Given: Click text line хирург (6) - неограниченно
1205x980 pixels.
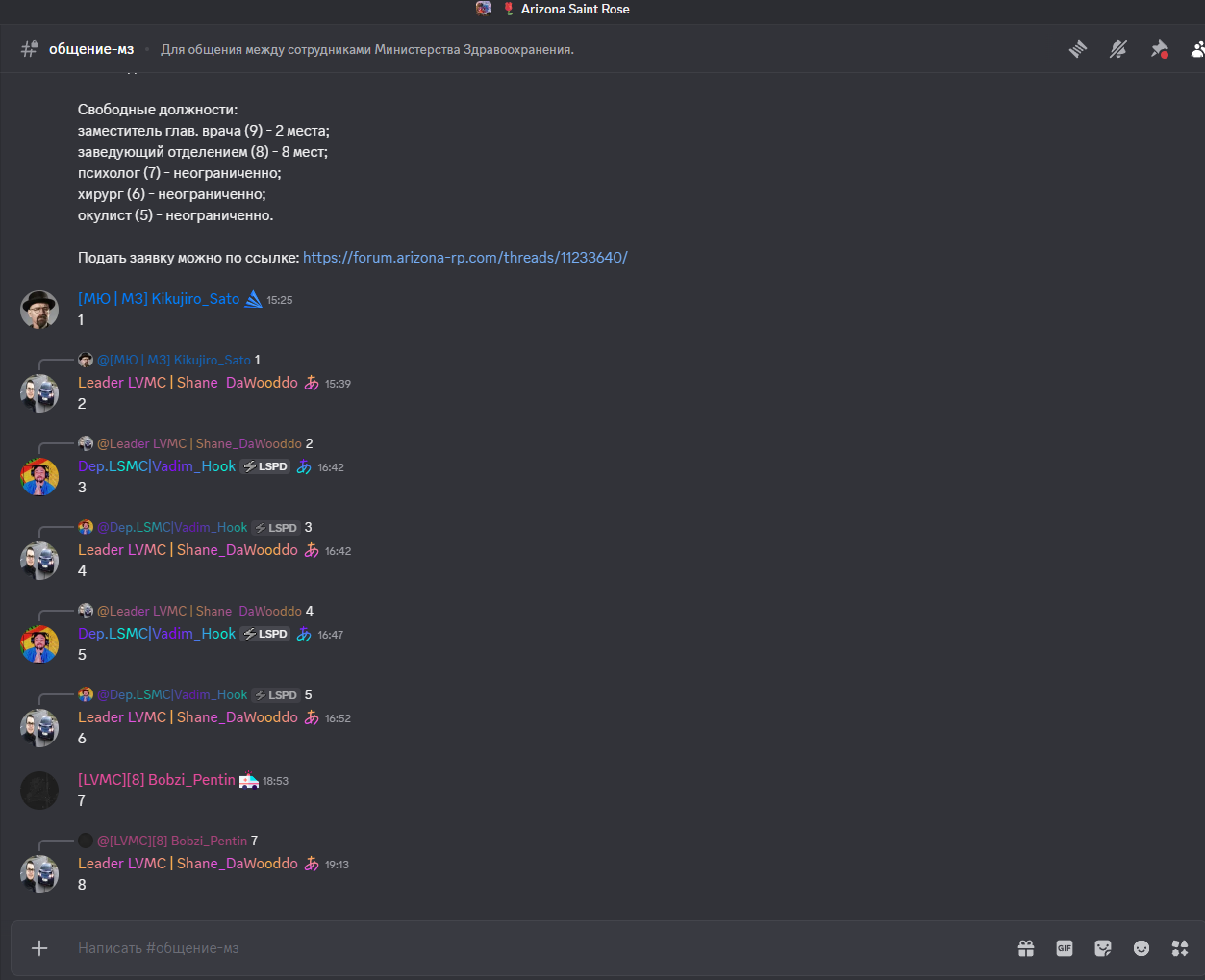Looking at the screenshot, I should tap(172, 194).
